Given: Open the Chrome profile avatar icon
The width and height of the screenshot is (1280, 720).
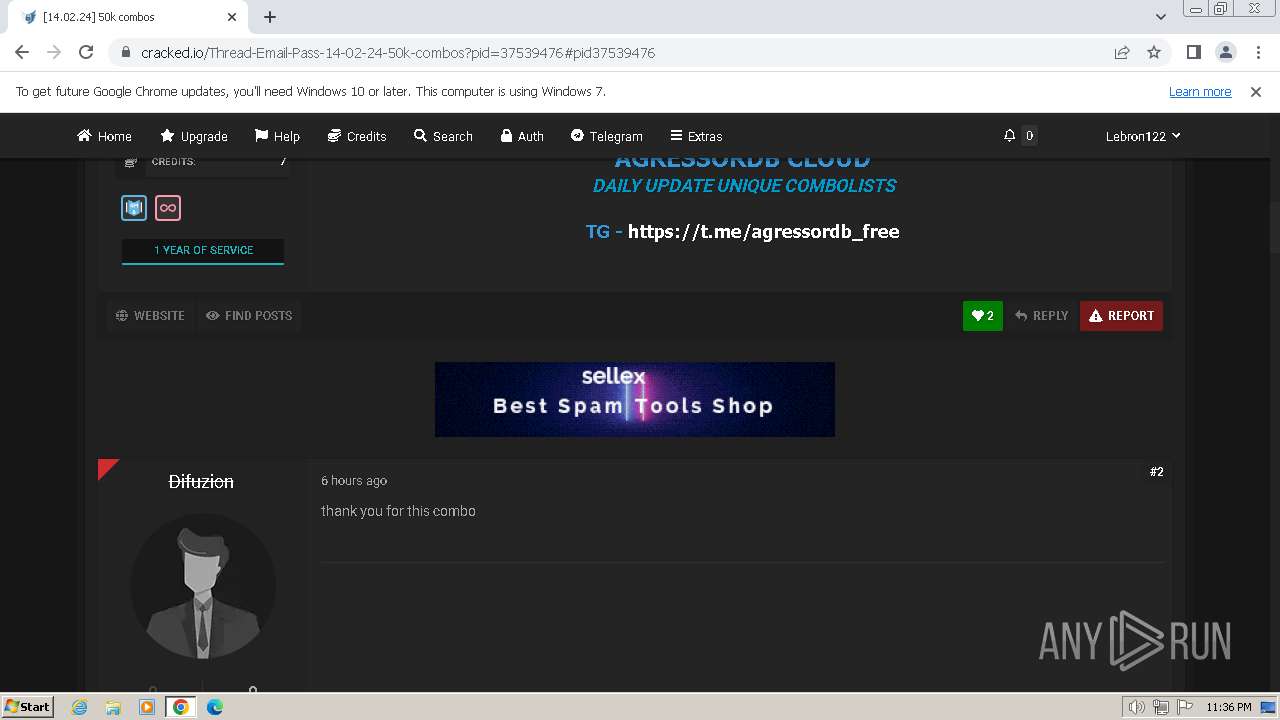Looking at the screenshot, I should point(1225,52).
